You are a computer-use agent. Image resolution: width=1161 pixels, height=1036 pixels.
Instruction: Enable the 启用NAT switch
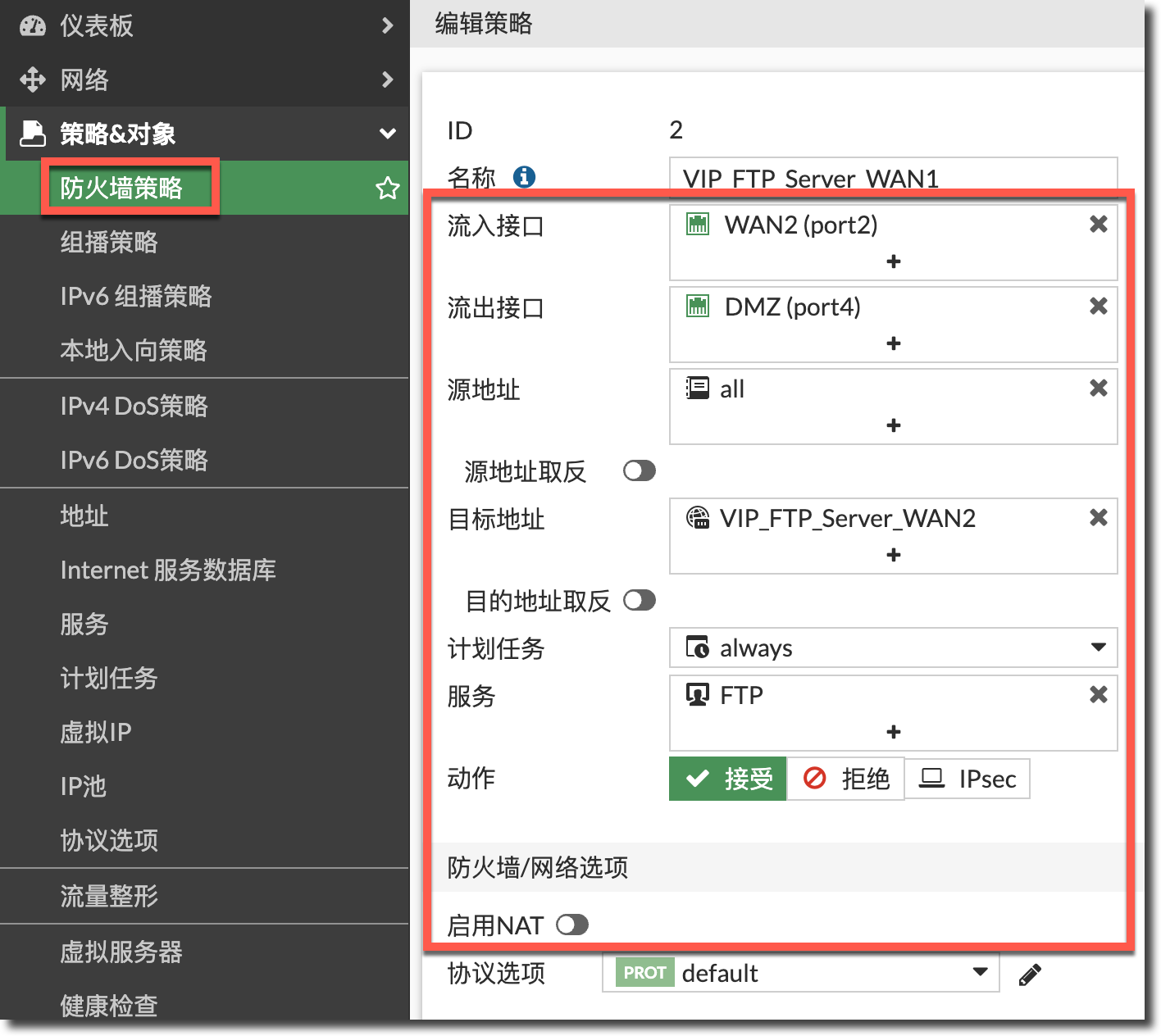click(572, 925)
